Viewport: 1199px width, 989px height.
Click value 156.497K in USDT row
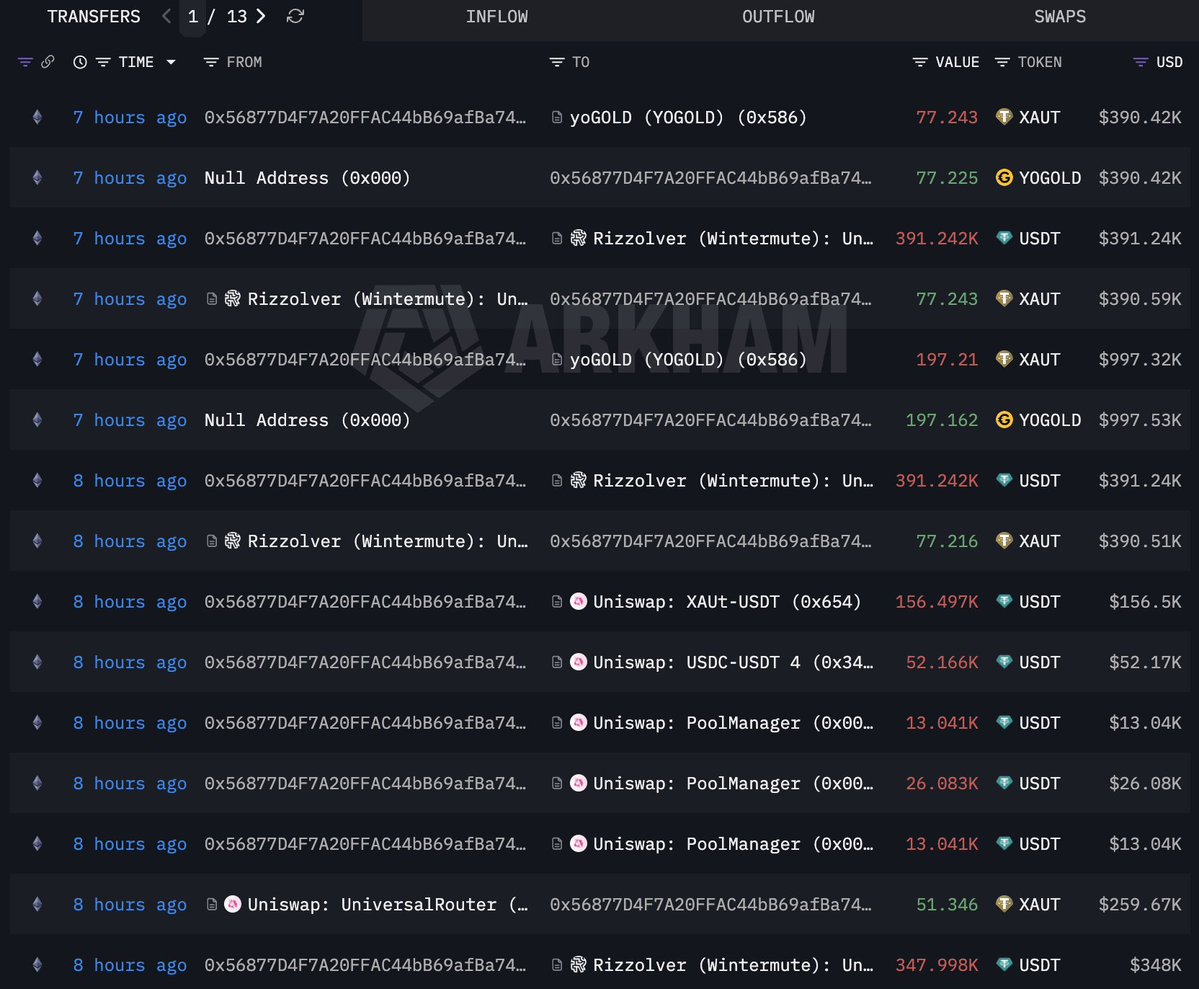(x=937, y=602)
